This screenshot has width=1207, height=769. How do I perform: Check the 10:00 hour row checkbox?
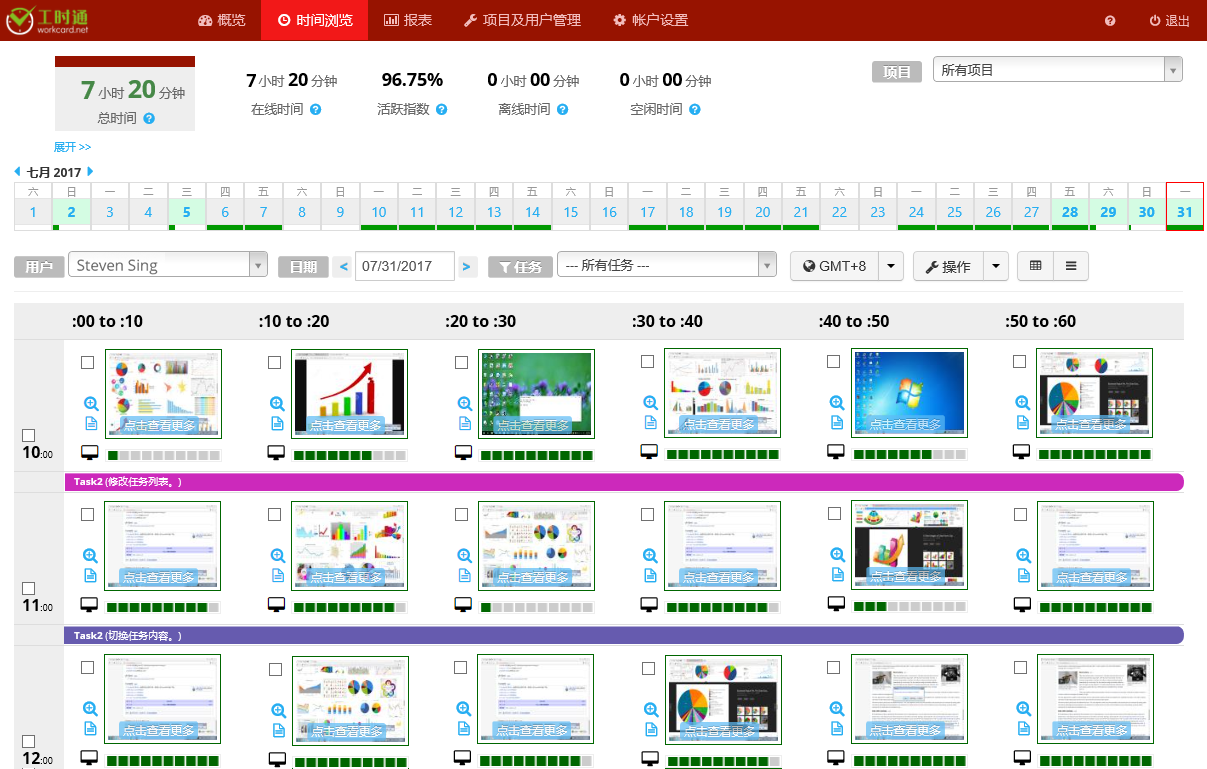click(x=29, y=435)
